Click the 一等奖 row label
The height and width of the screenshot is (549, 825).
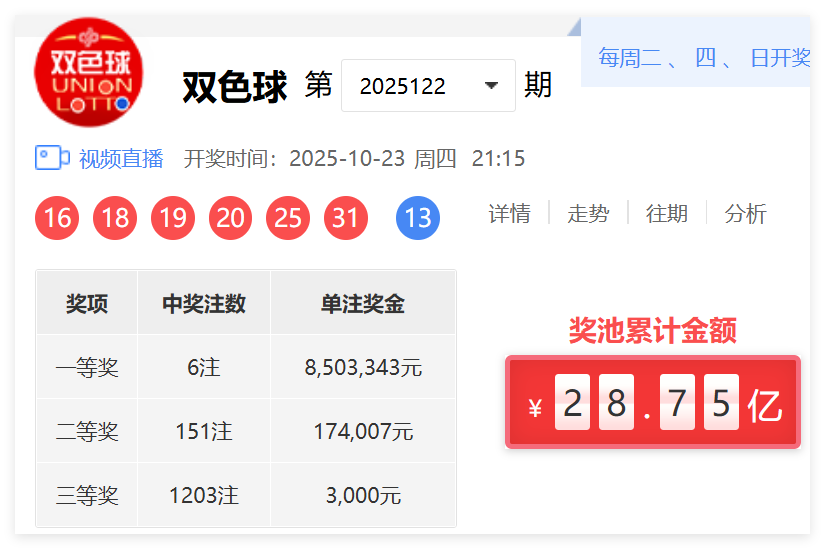click(87, 367)
